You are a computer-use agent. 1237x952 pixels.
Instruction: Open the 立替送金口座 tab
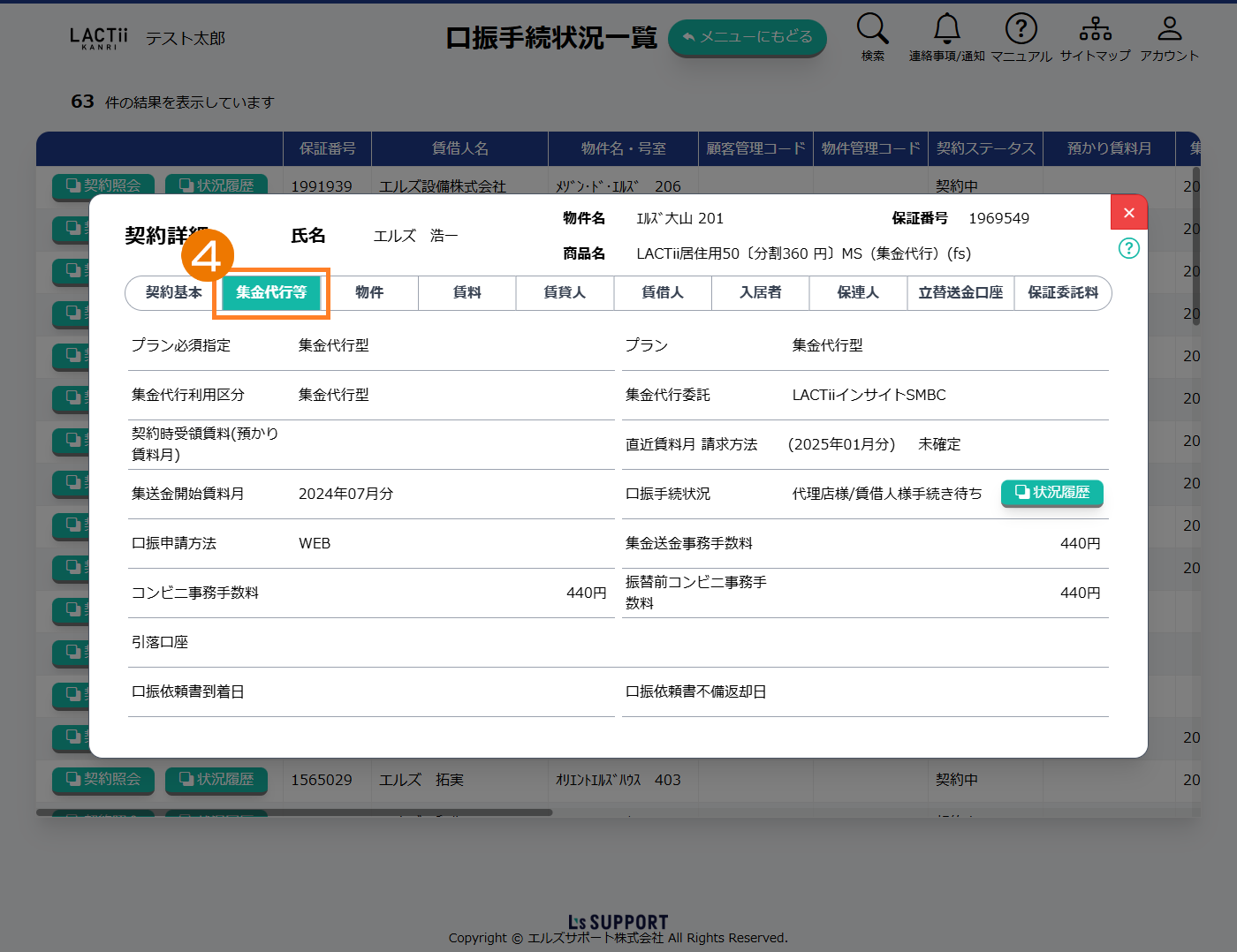click(x=960, y=293)
